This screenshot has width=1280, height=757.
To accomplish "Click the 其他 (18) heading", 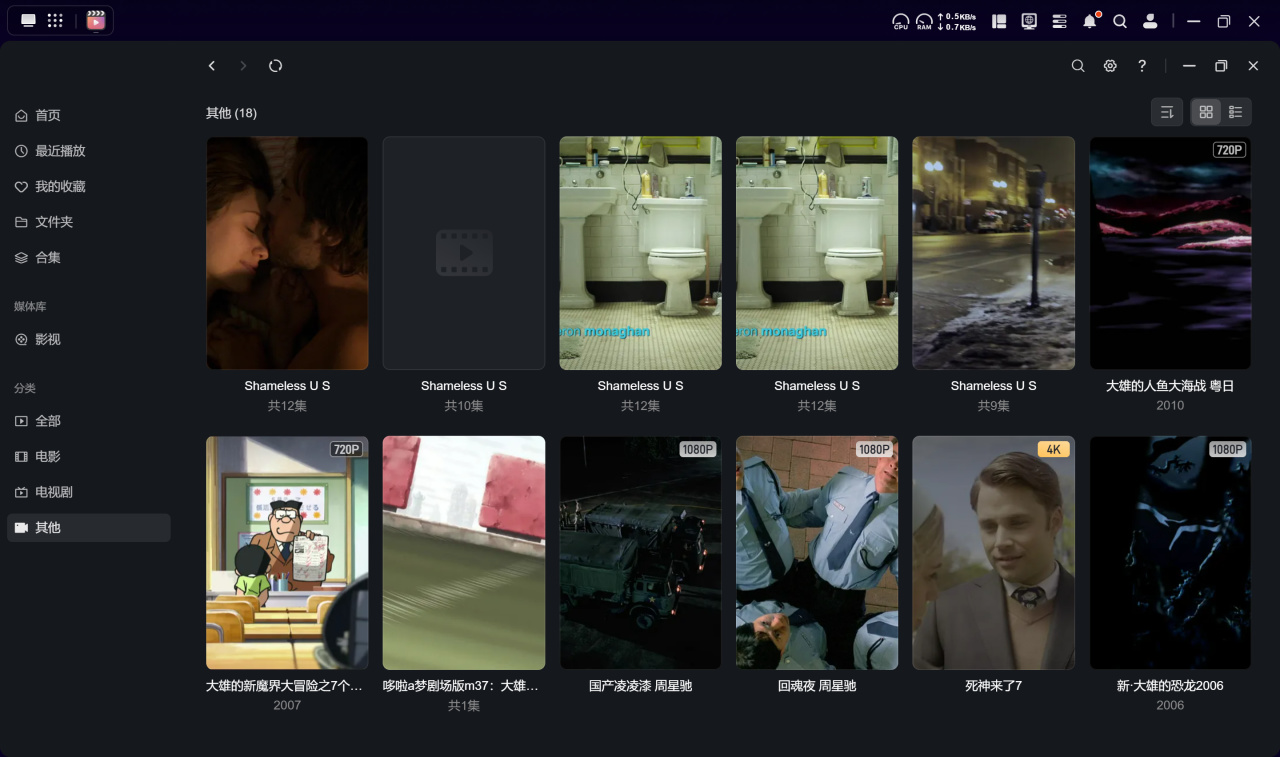I will tap(231, 113).
